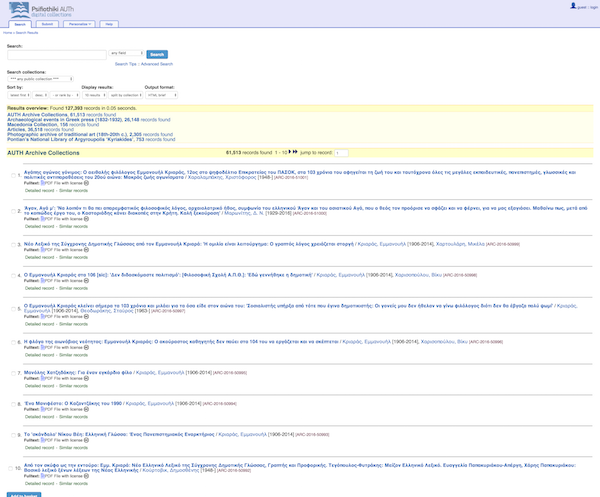Go to next results page arrow

pos(291,152)
